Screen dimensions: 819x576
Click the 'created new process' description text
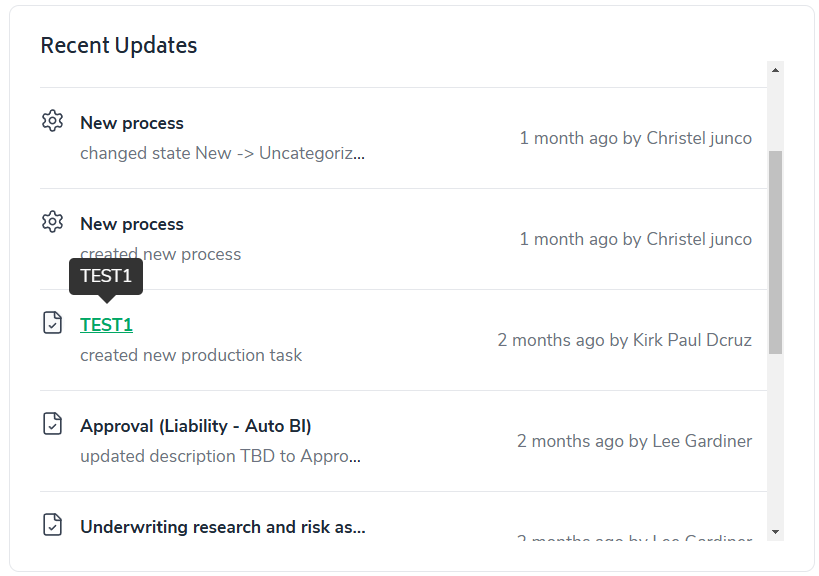160,255
